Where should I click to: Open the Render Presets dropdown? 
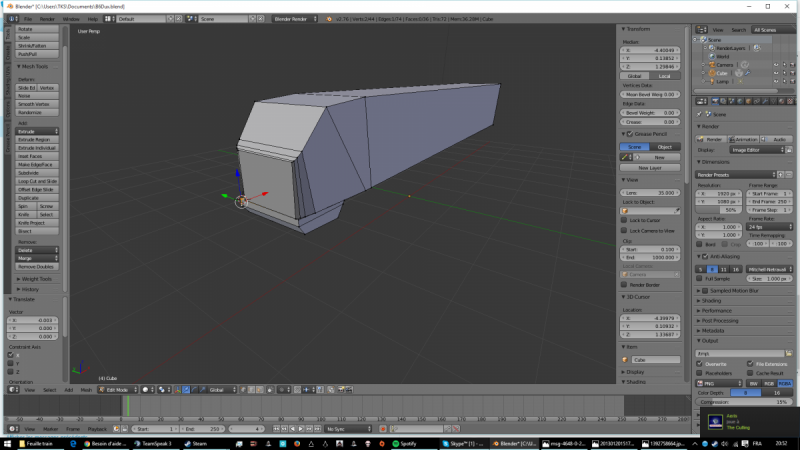[736, 174]
